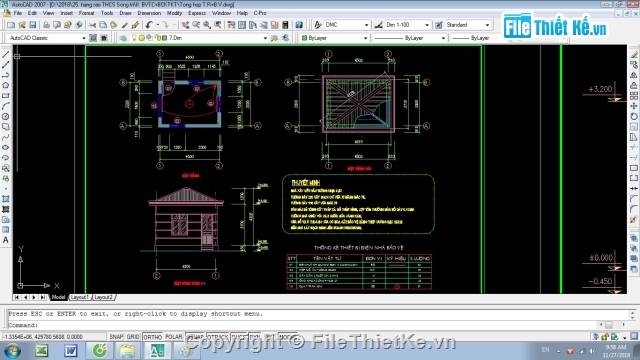
Task: Toggle OTRACK in status bar
Action: pos(218,337)
